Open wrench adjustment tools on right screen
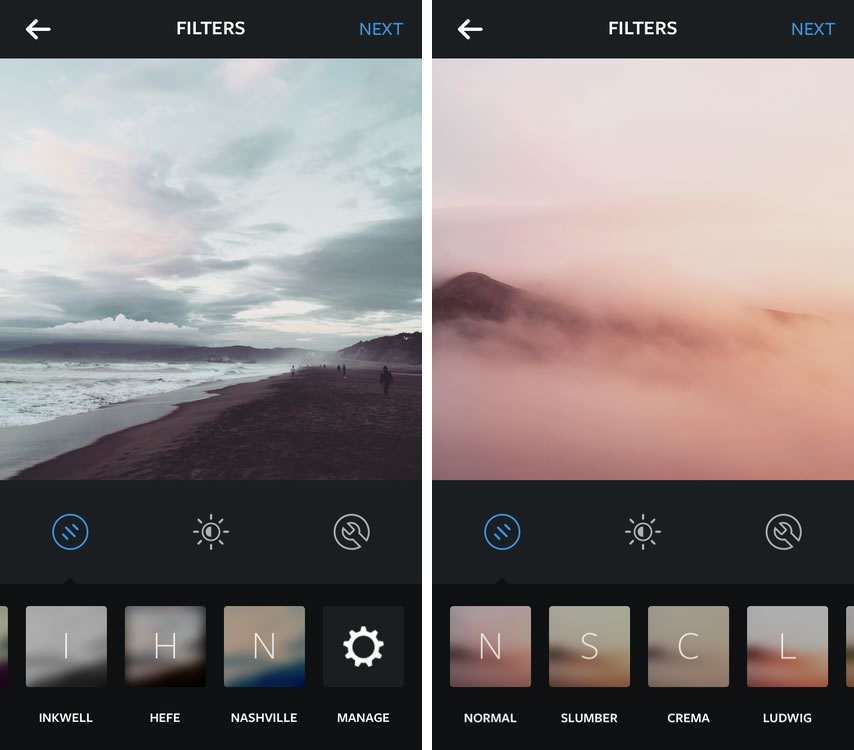This screenshot has height=750, width=854. pos(784,532)
